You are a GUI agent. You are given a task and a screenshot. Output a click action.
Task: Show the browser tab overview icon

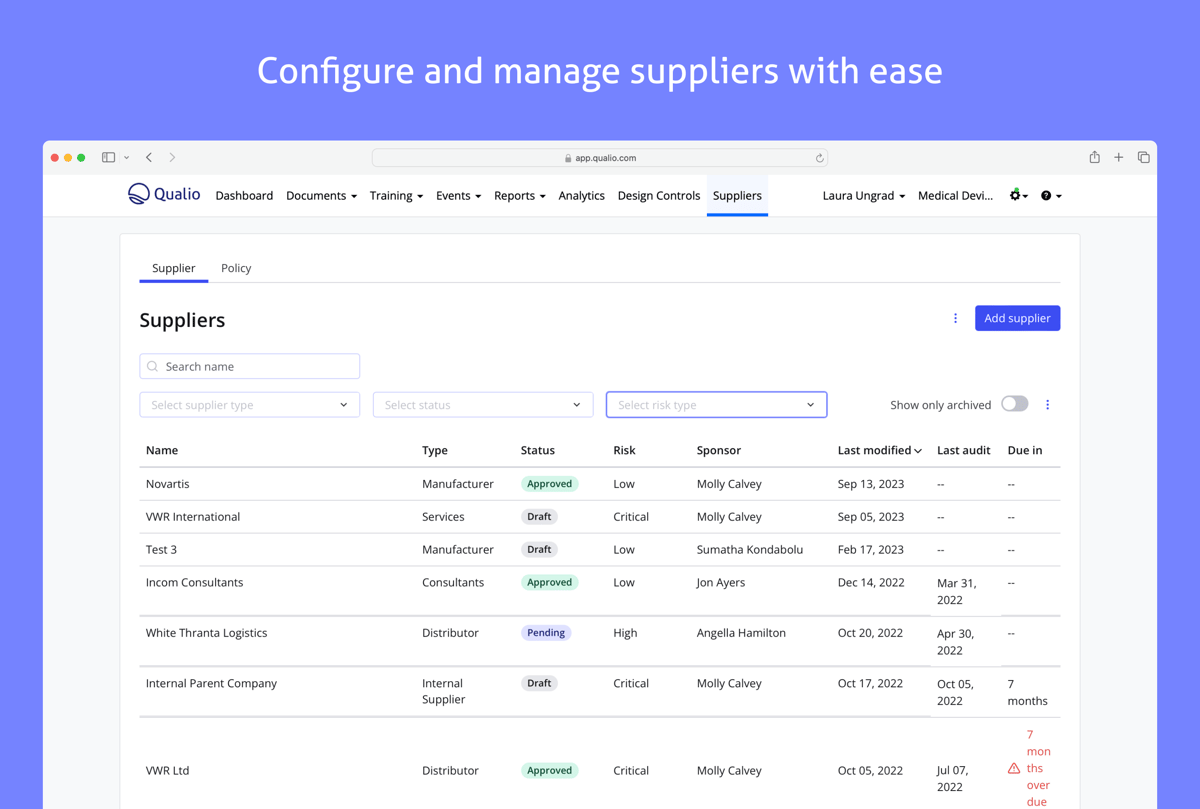pos(1143,157)
